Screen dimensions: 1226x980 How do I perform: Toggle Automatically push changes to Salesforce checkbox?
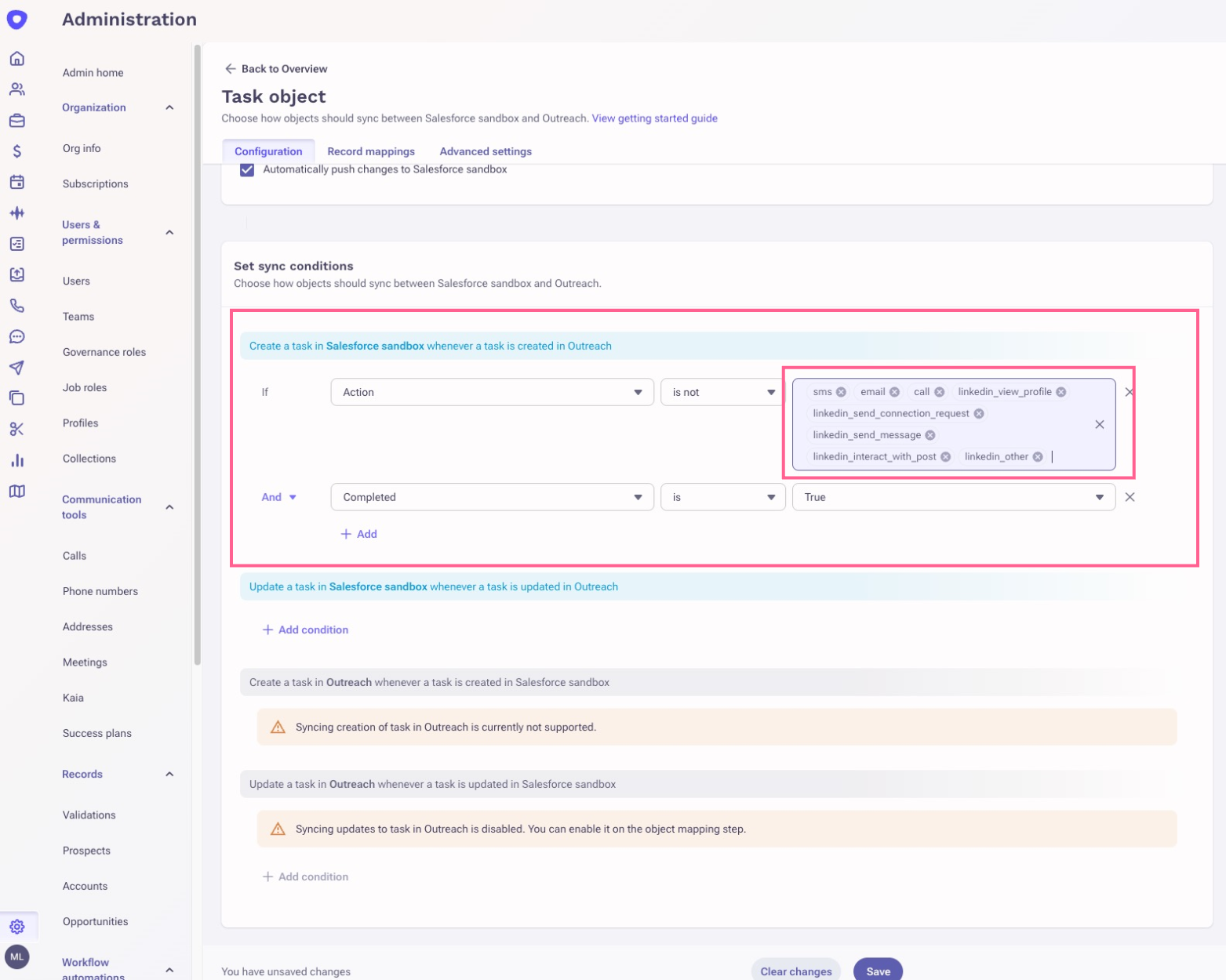click(247, 169)
